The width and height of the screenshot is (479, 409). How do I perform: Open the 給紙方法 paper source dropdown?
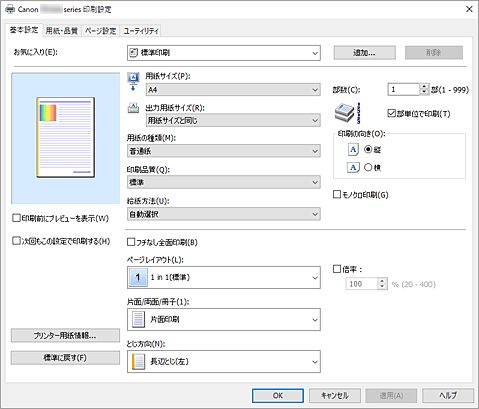pyautogui.click(x=224, y=214)
